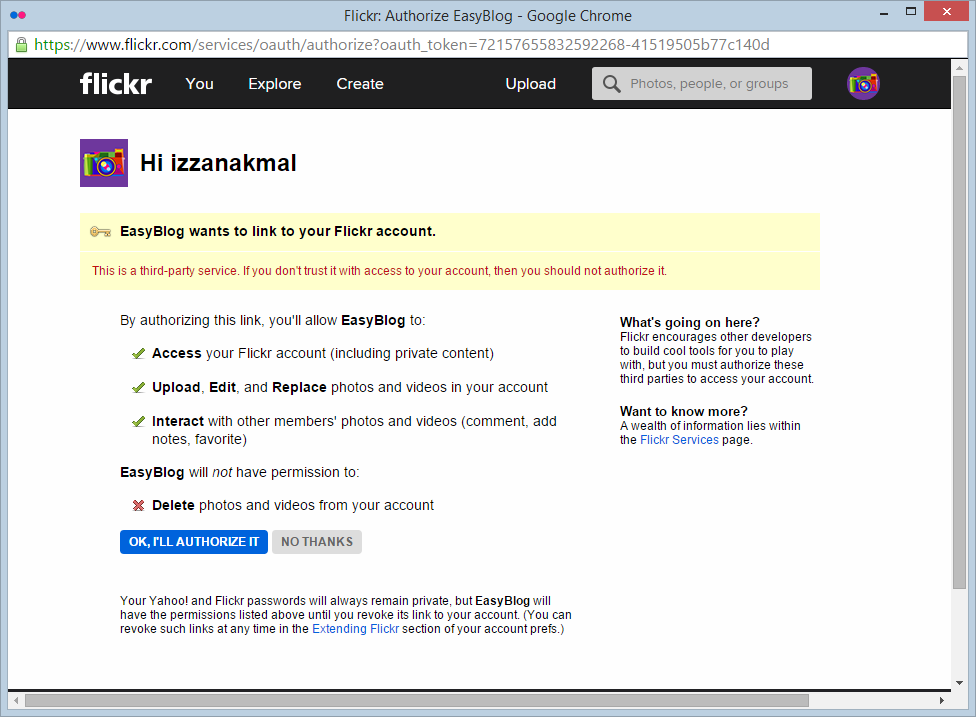This screenshot has width=976, height=717.
Task: Open the You menu
Action: click(199, 83)
